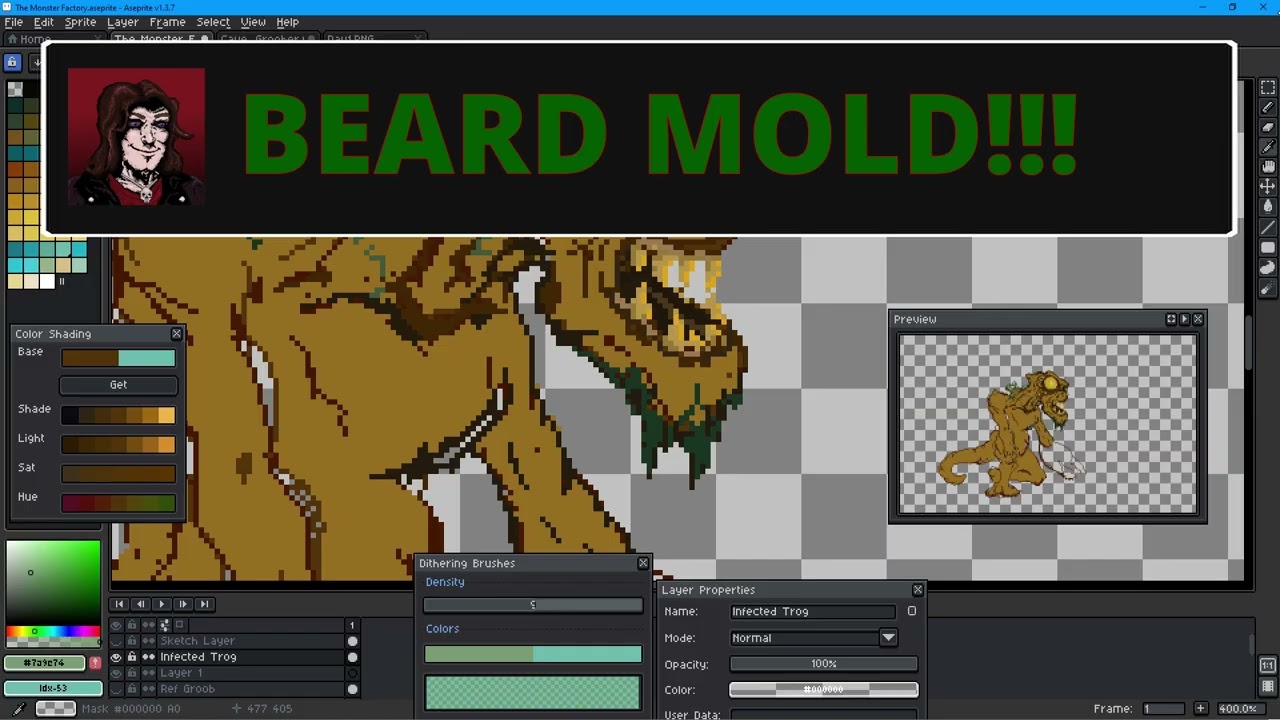Select the Pencil tool

tap(1267, 107)
